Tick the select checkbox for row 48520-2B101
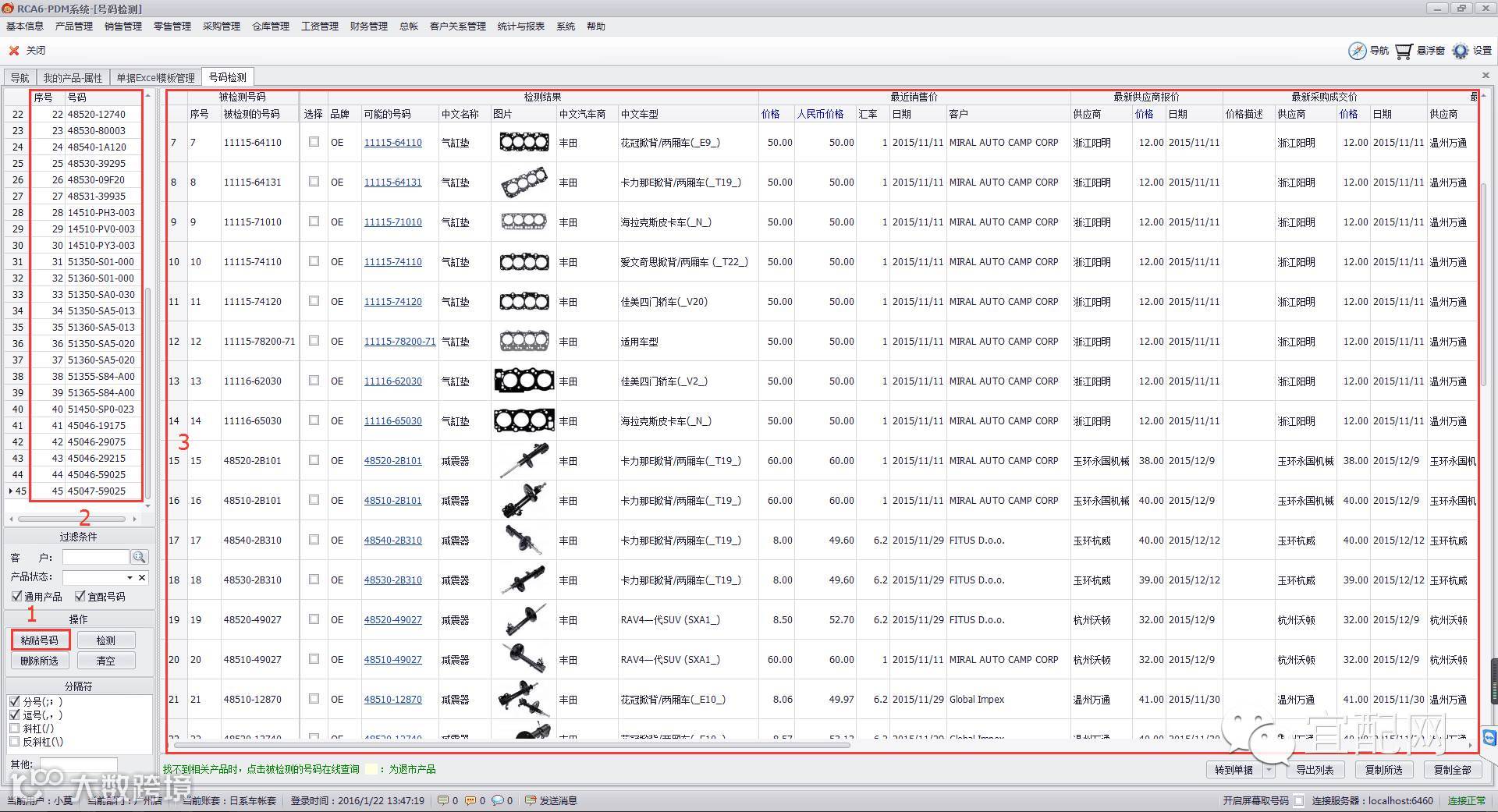 coord(314,460)
